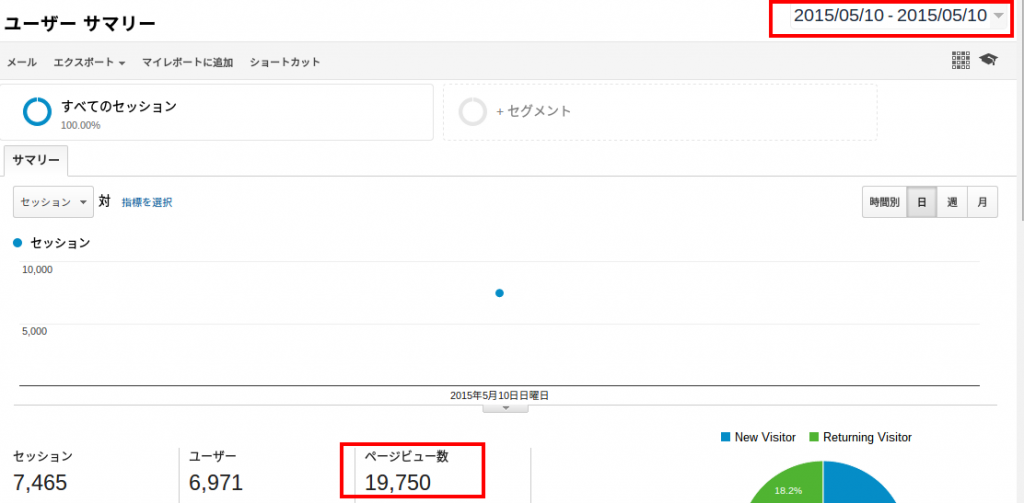This screenshot has width=1024, height=503.
Task: Switch to the サマリー tab
Action: point(36,161)
